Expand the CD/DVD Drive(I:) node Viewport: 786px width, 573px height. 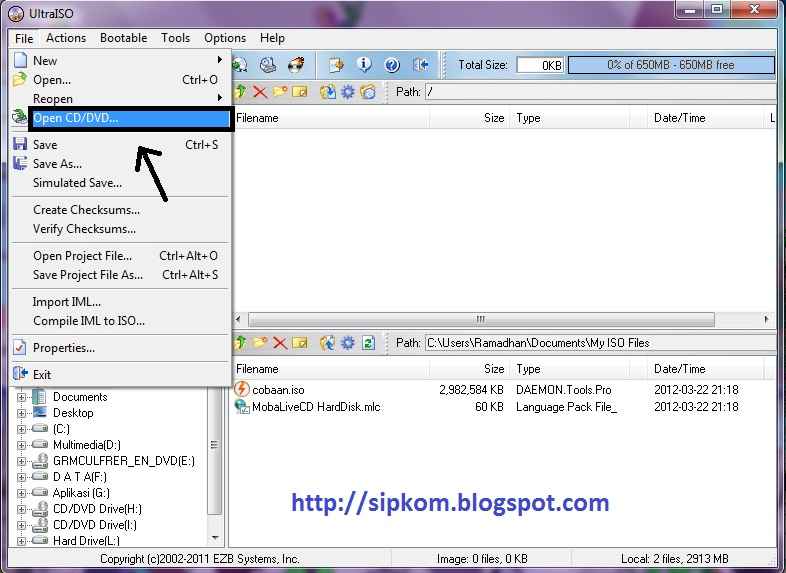(x=21, y=525)
